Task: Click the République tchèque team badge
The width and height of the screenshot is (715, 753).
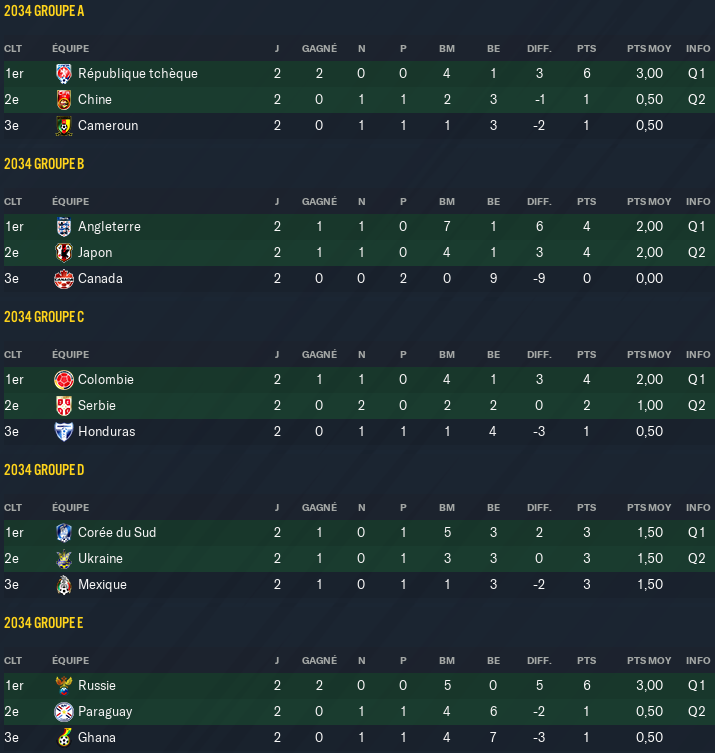Action: tap(64, 73)
